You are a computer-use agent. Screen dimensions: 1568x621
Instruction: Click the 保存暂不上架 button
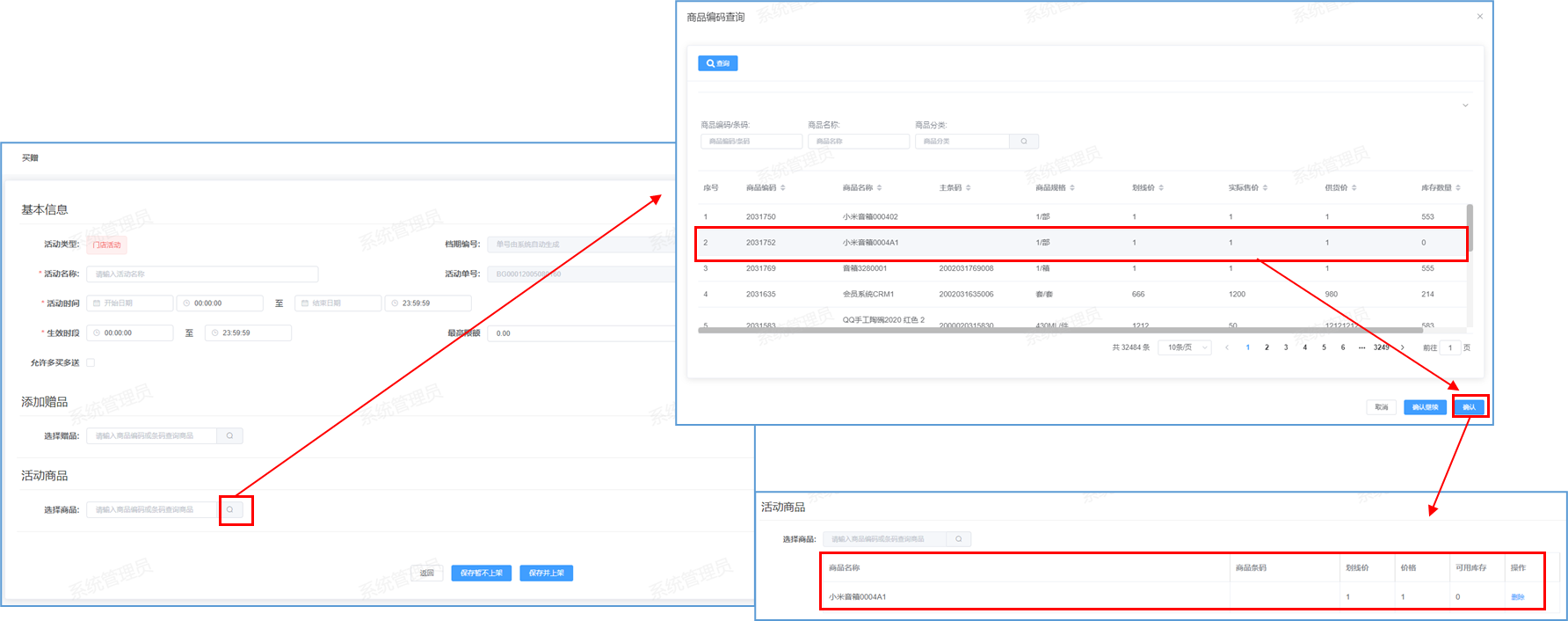point(482,573)
